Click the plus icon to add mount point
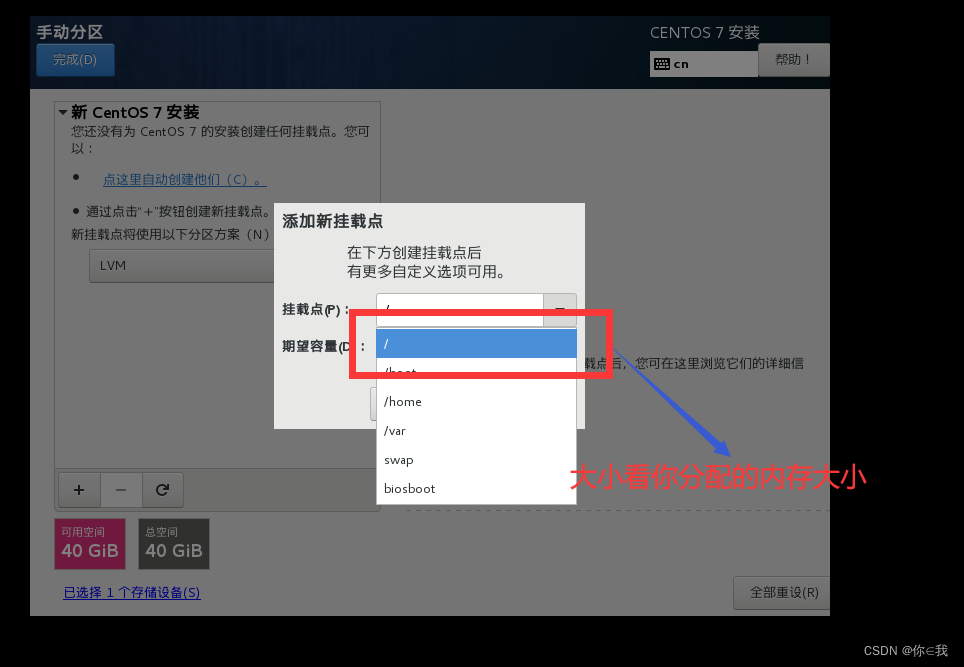The width and height of the screenshot is (964, 667). point(79,490)
